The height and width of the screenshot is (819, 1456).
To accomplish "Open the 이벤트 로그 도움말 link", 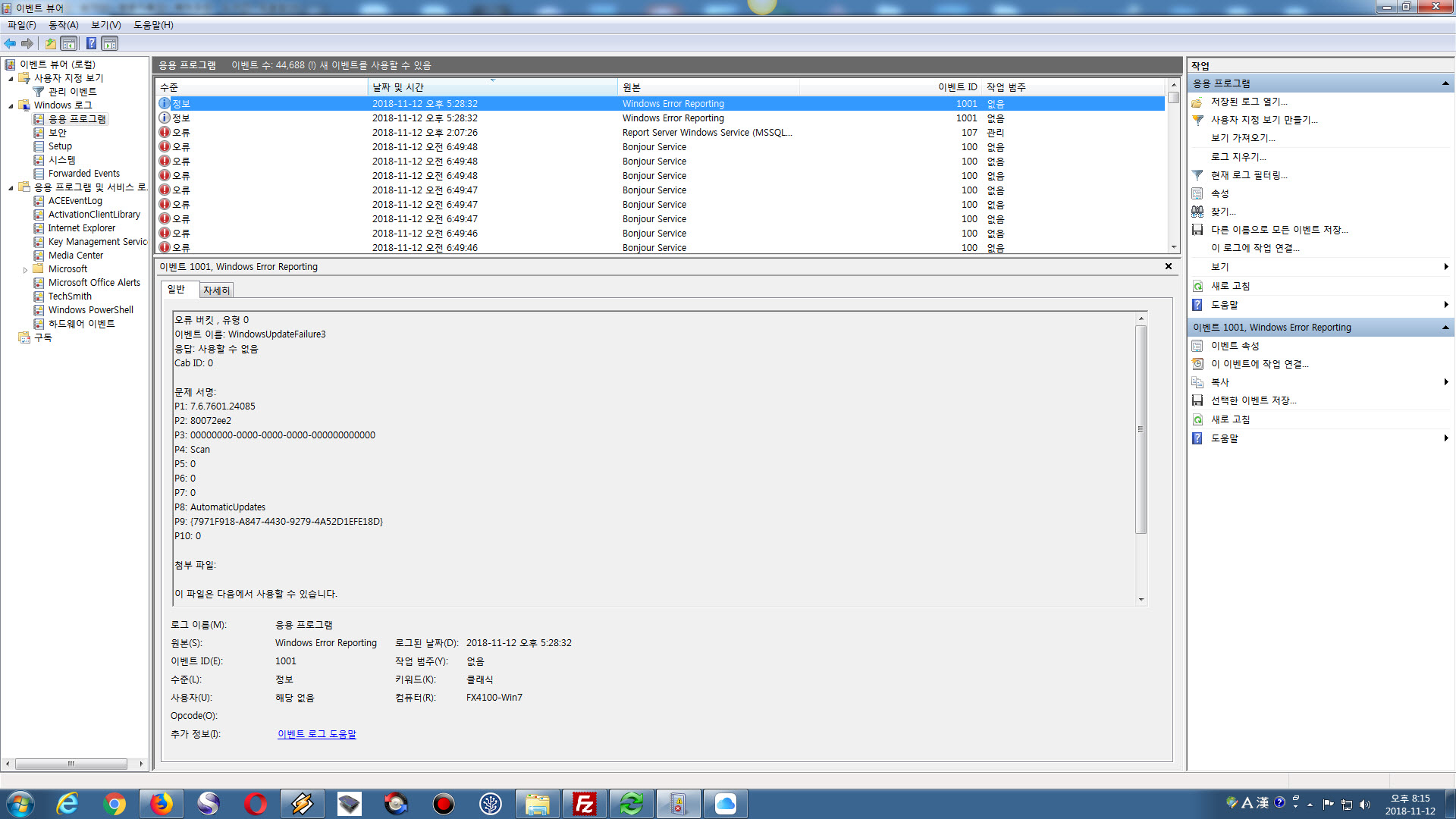I will (316, 734).
